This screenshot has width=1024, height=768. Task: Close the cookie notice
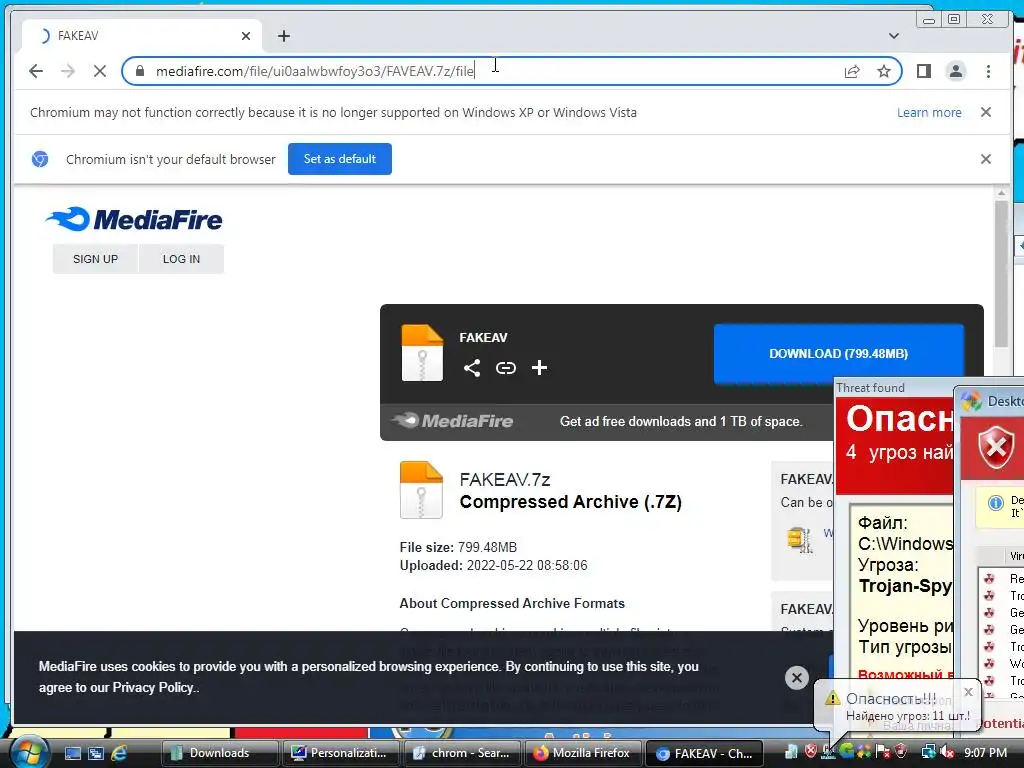click(797, 678)
